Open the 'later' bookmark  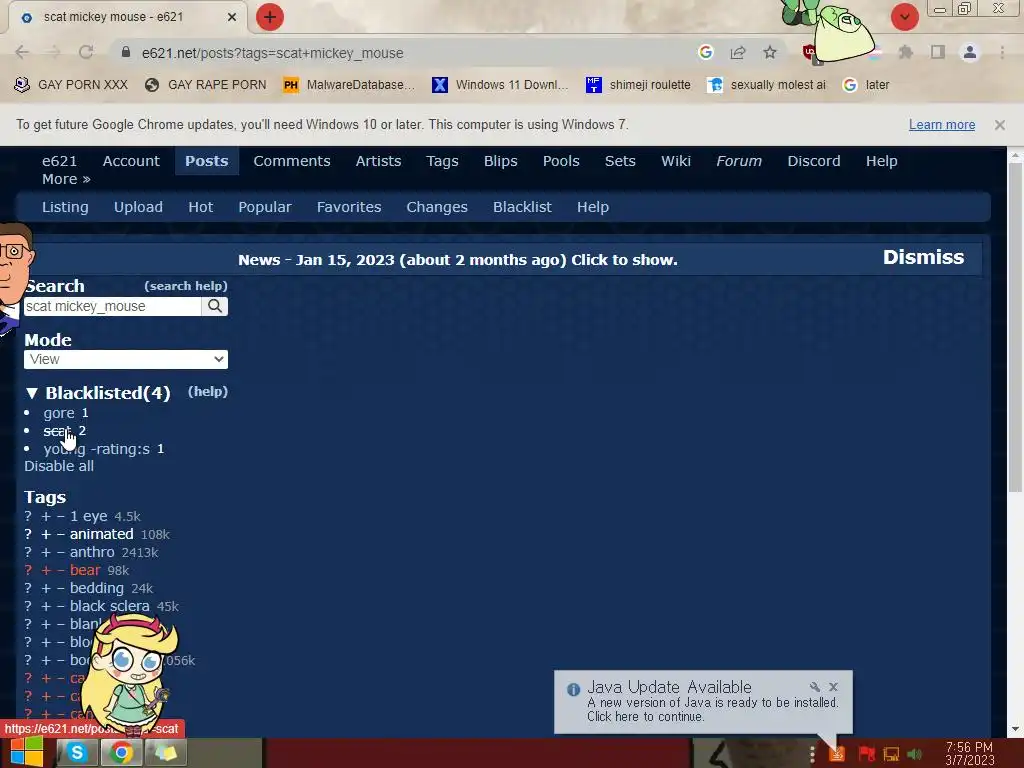pos(866,85)
